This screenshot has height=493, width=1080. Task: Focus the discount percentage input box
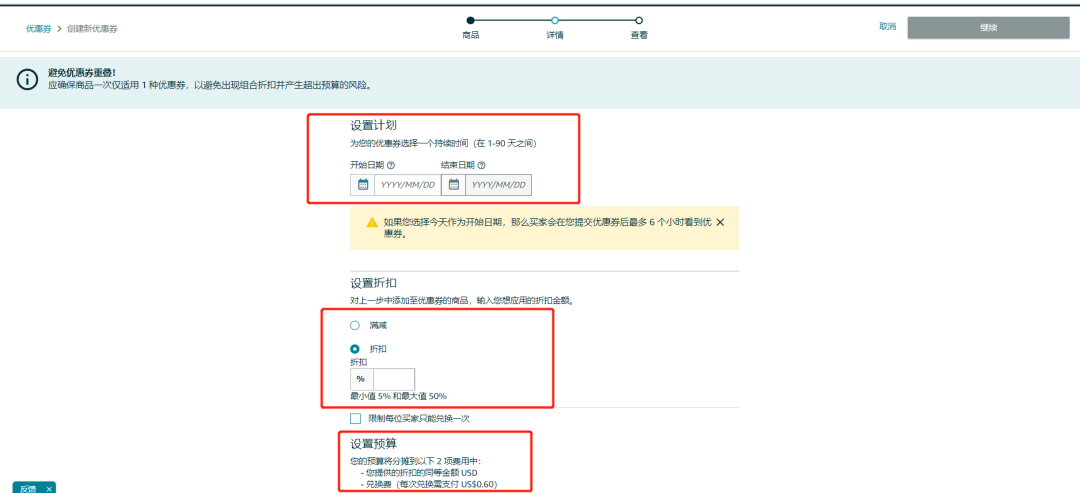[x=393, y=379]
